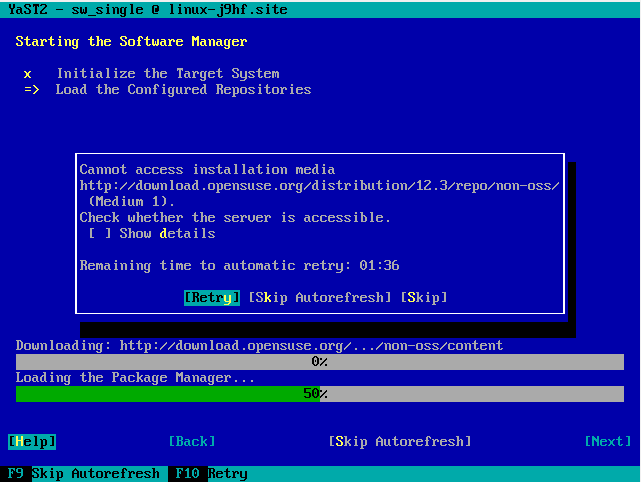Click the Back button

(x=192, y=442)
